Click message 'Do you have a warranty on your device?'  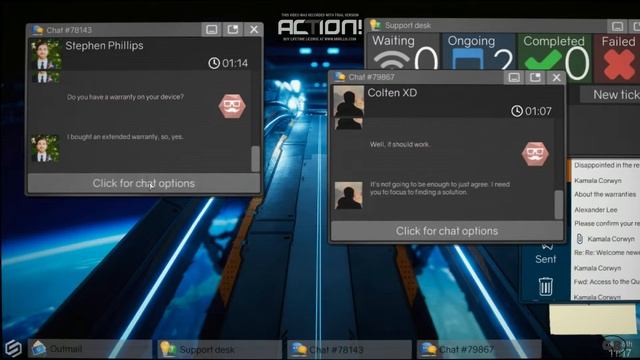[x=125, y=97]
